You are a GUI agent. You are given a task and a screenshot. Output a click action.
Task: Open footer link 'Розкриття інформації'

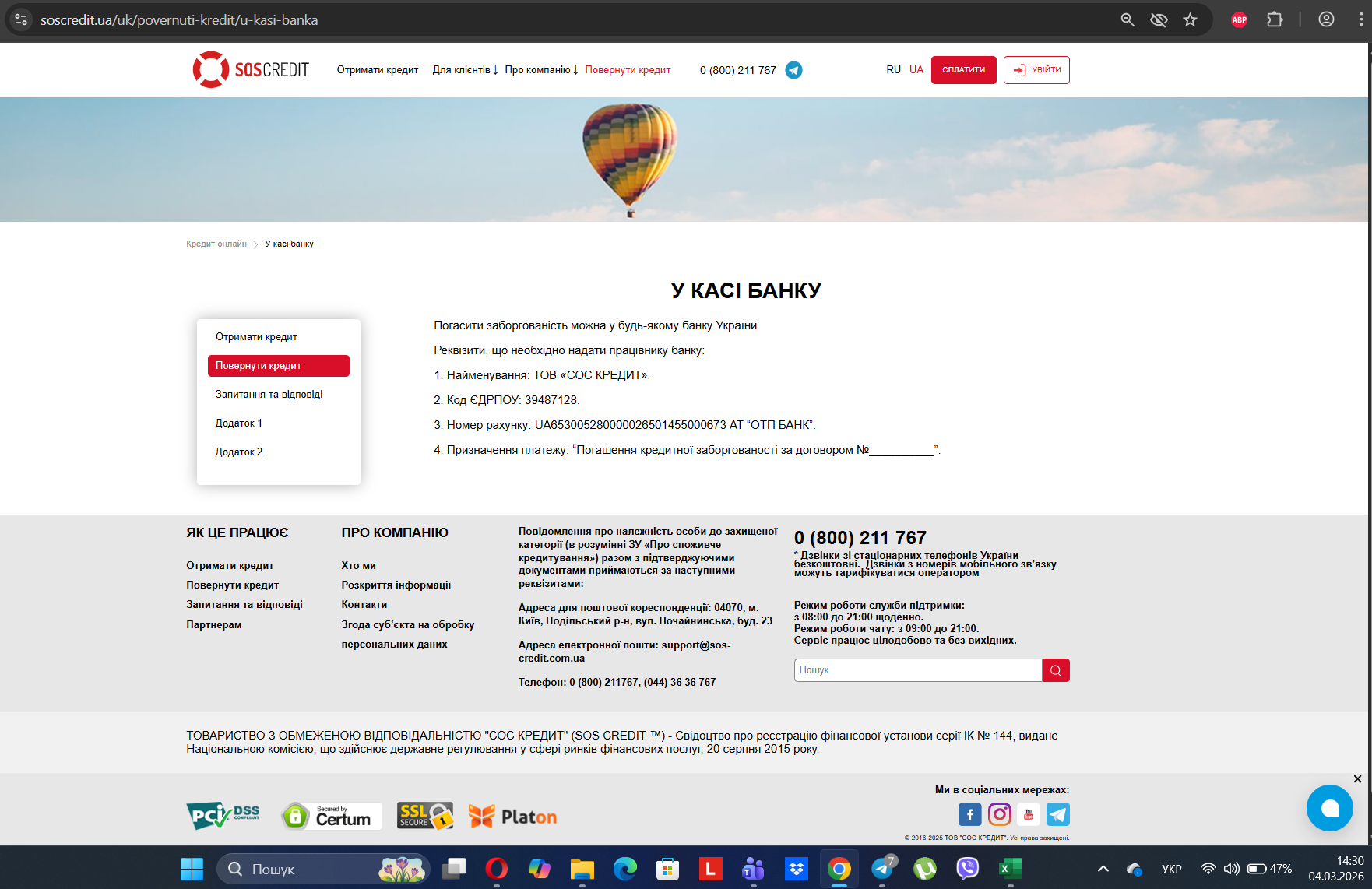tap(396, 585)
